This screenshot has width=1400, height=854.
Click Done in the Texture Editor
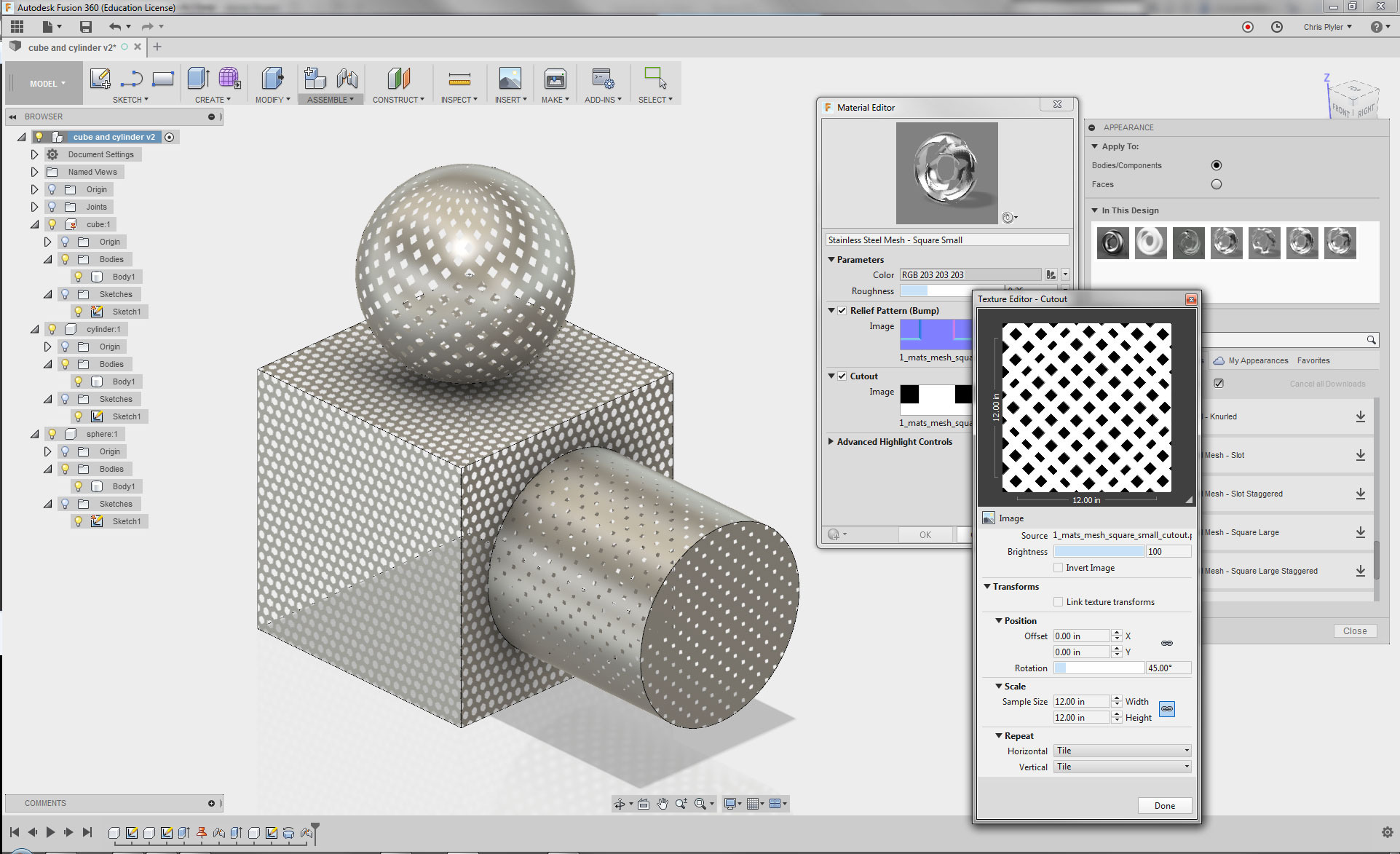[1164, 805]
